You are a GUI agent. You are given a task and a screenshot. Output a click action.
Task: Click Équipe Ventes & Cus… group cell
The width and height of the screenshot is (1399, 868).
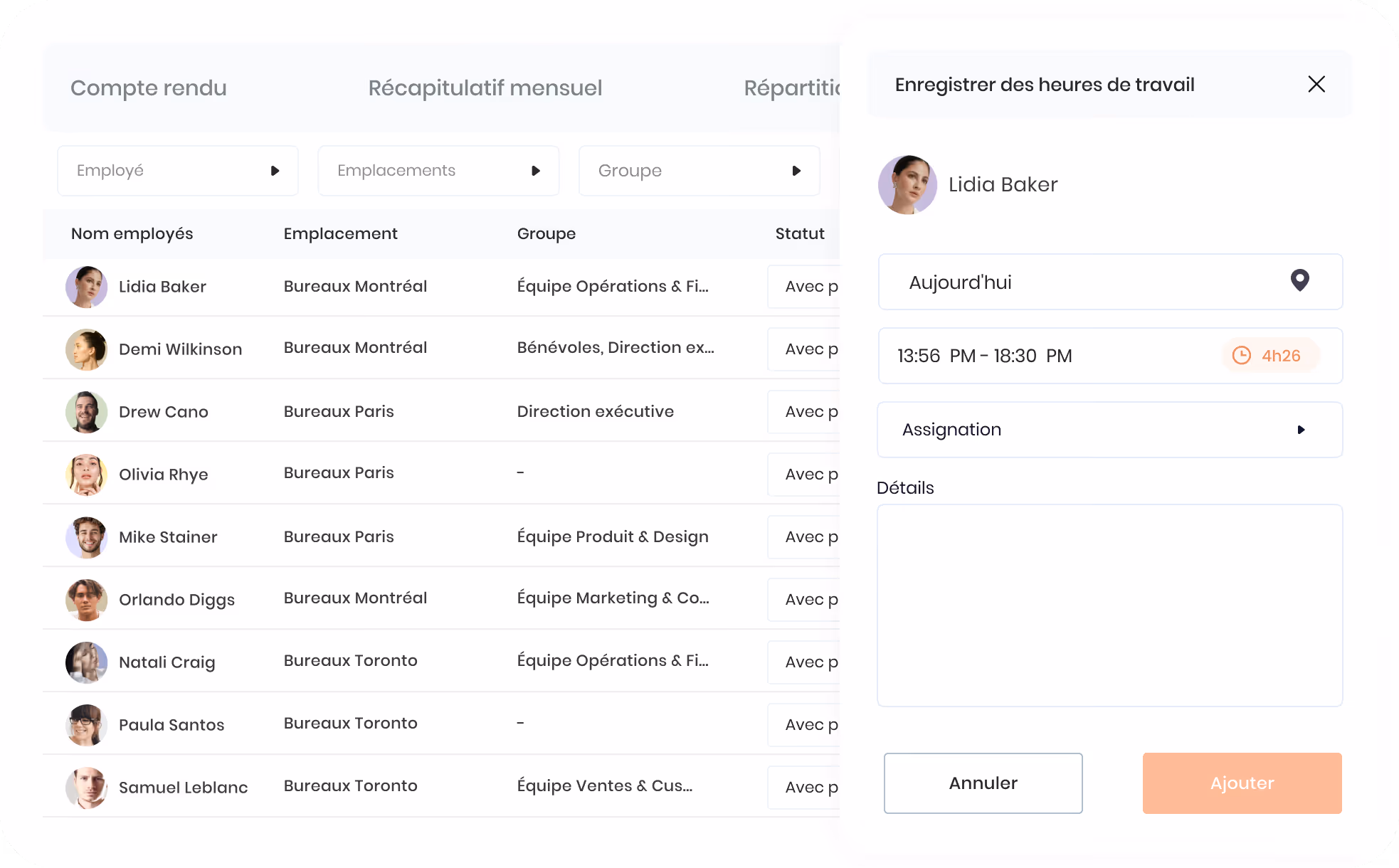605,785
